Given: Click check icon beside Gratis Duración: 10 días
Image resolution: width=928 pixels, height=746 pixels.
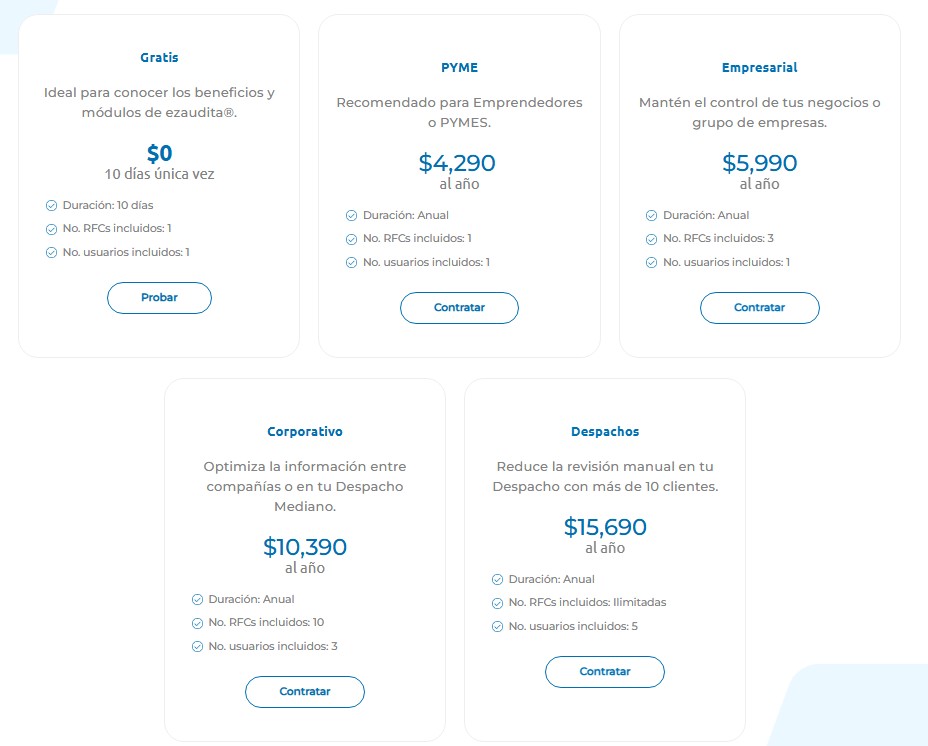Looking at the screenshot, I should (x=51, y=205).
